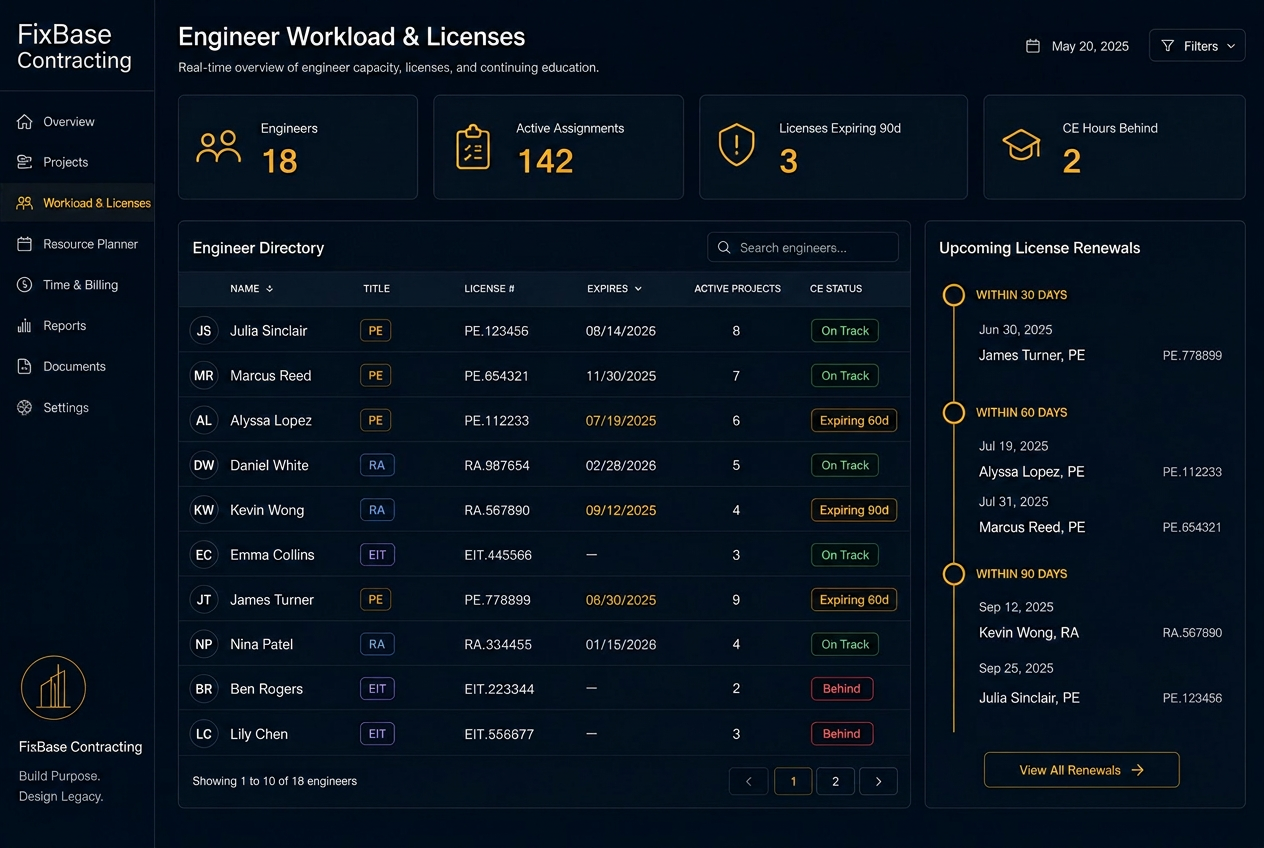Click the JT avatar for James Turner
This screenshot has width=1264, height=848.
tap(204, 599)
